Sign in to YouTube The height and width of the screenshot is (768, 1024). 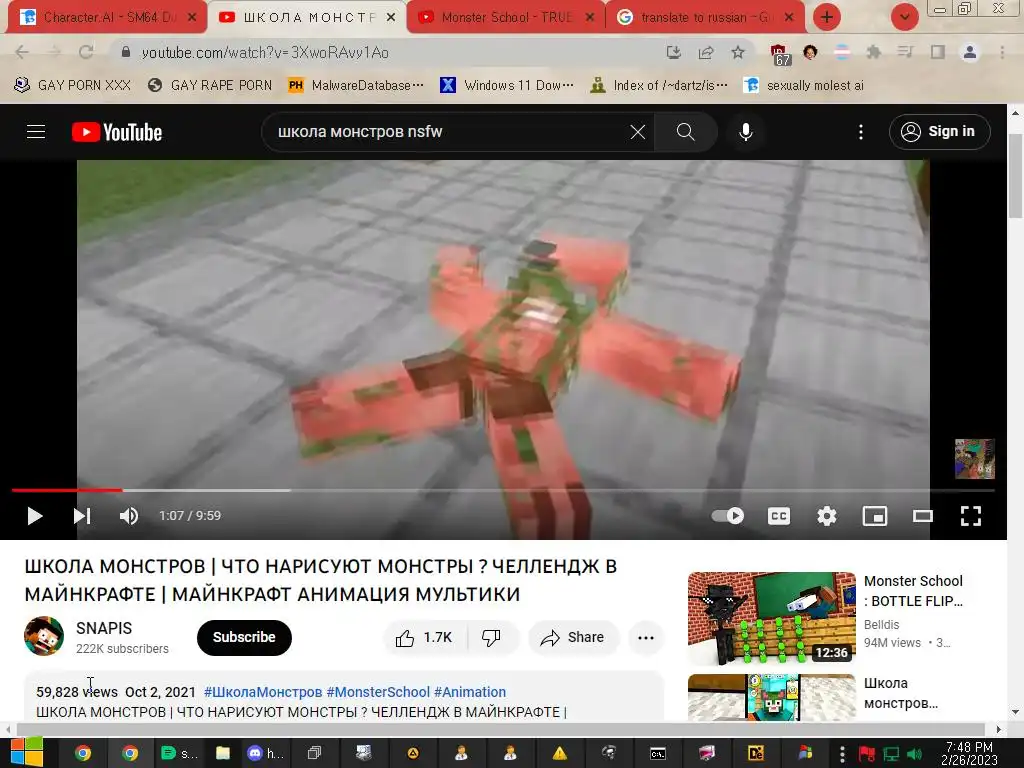pyautogui.click(x=939, y=132)
